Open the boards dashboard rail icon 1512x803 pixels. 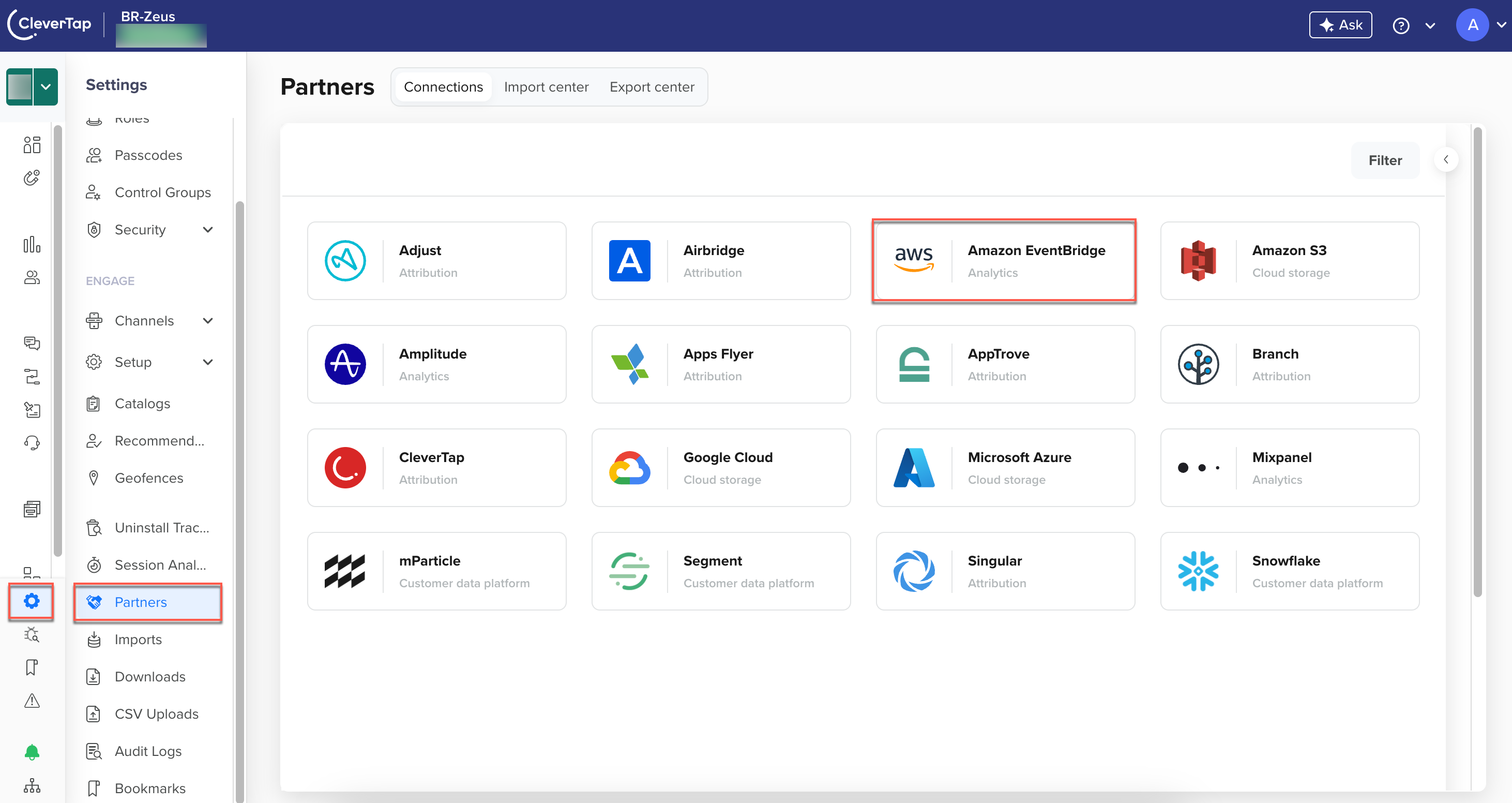click(x=32, y=144)
